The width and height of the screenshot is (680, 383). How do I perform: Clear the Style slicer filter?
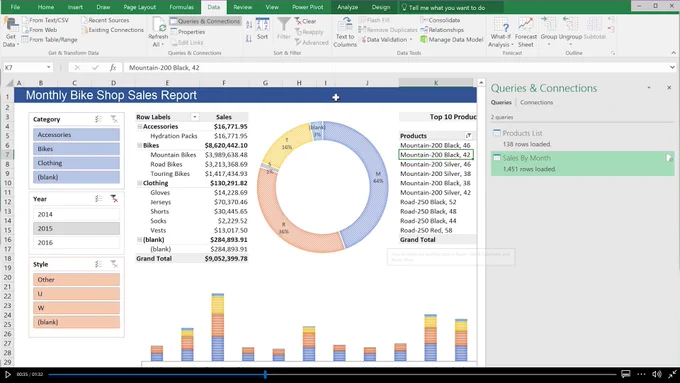114,264
